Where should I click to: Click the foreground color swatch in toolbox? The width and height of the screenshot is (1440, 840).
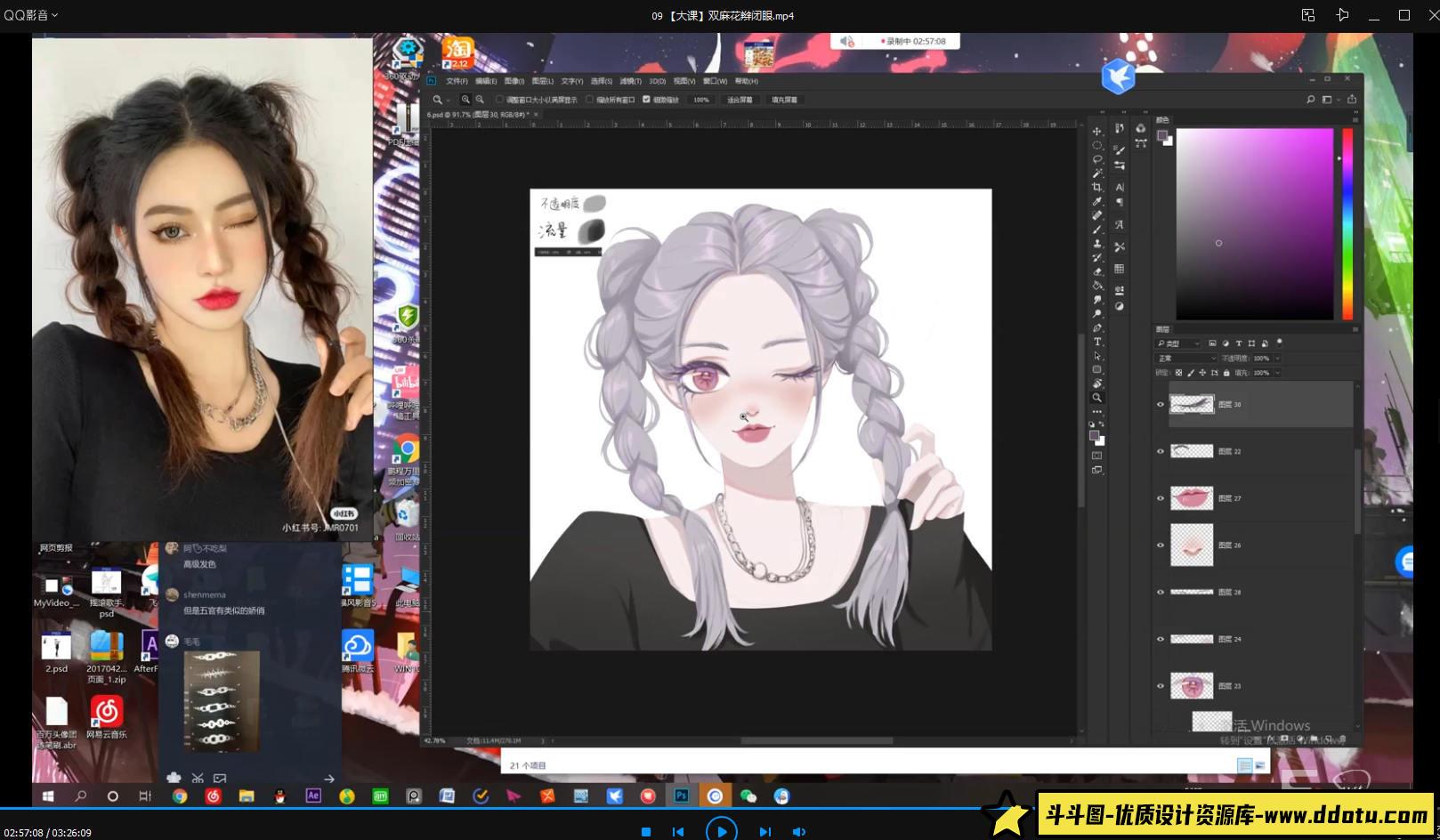[x=1095, y=435]
